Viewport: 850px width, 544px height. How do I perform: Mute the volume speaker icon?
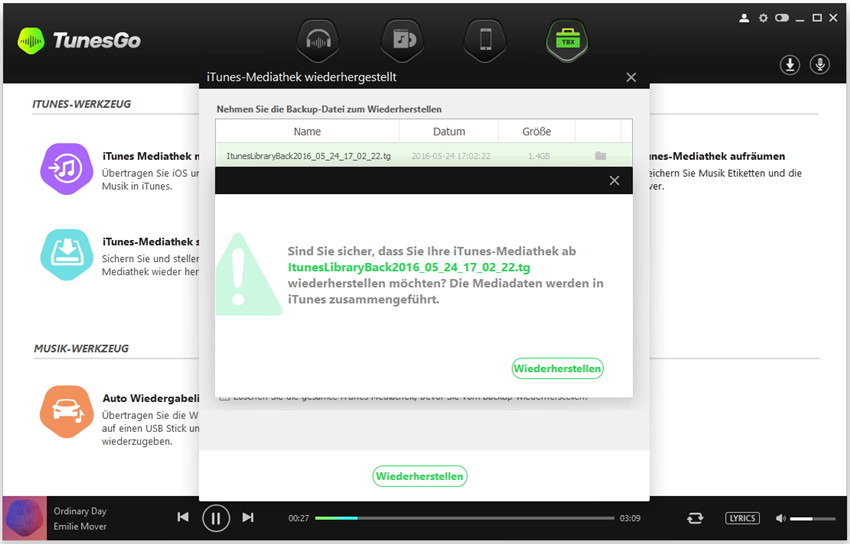(x=781, y=519)
